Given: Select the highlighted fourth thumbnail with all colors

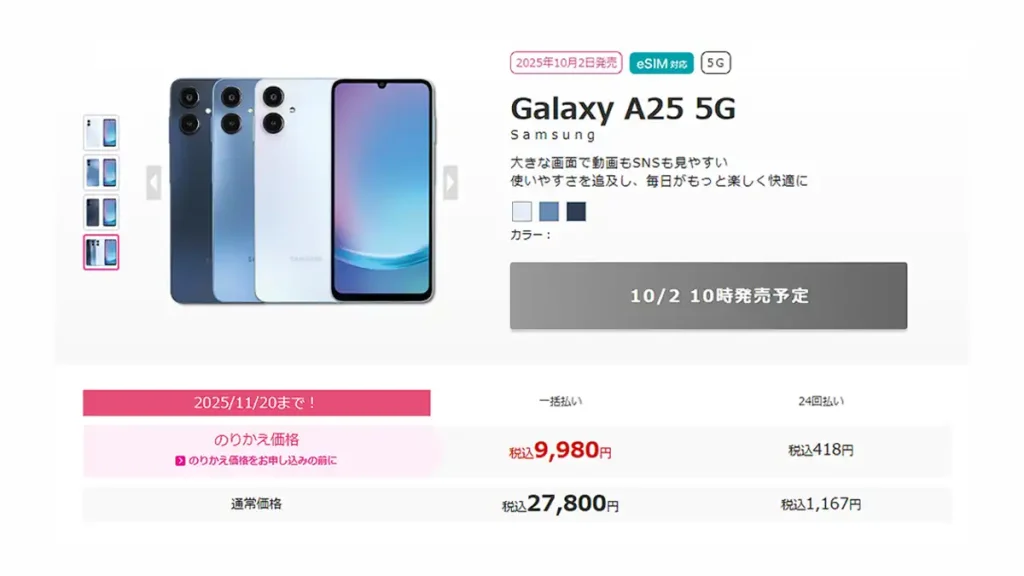Looking at the screenshot, I should click(x=101, y=252).
